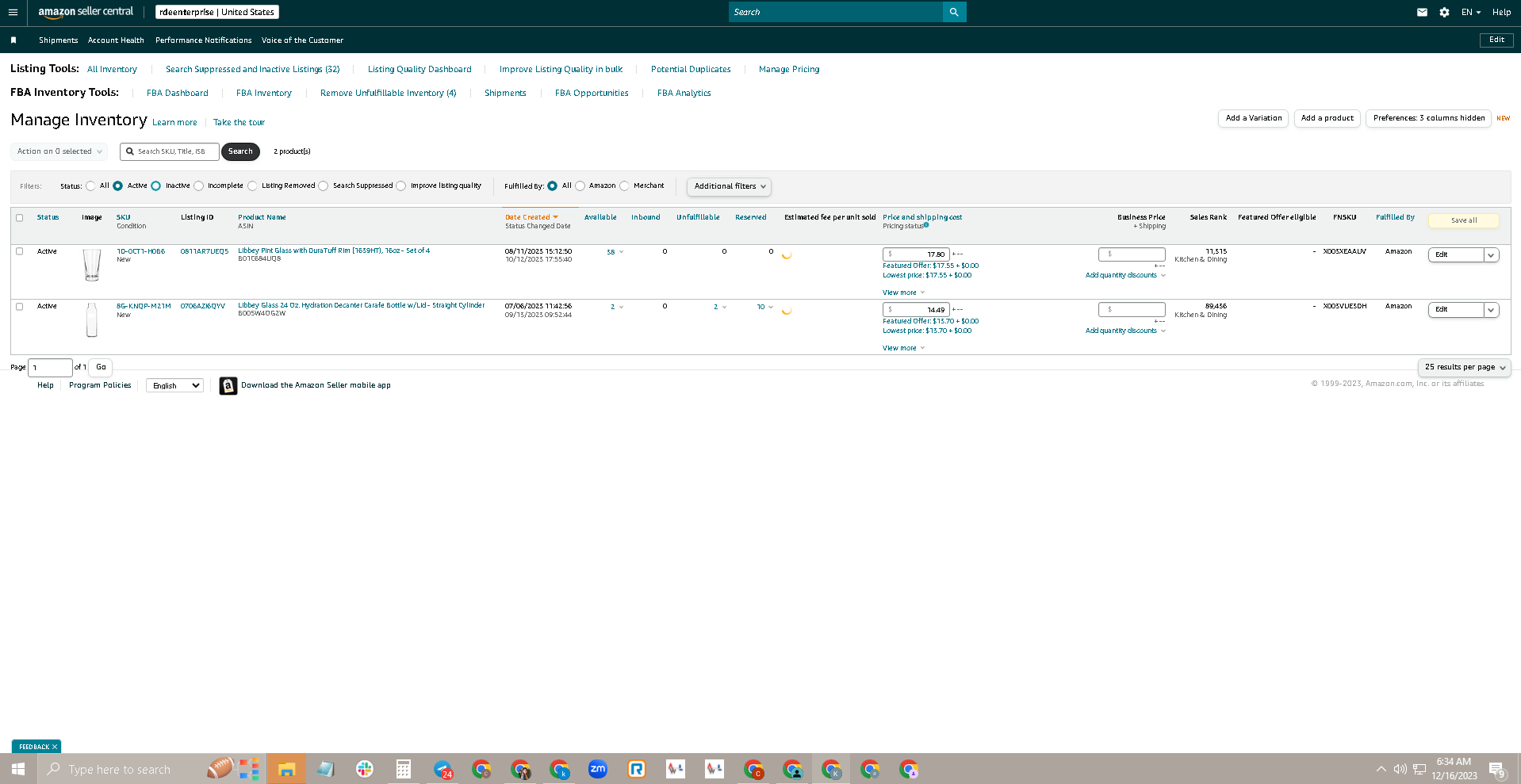This screenshot has height=784, width=1521.
Task: Select Fulfilled By Amazon radio button
Action: [x=580, y=186]
